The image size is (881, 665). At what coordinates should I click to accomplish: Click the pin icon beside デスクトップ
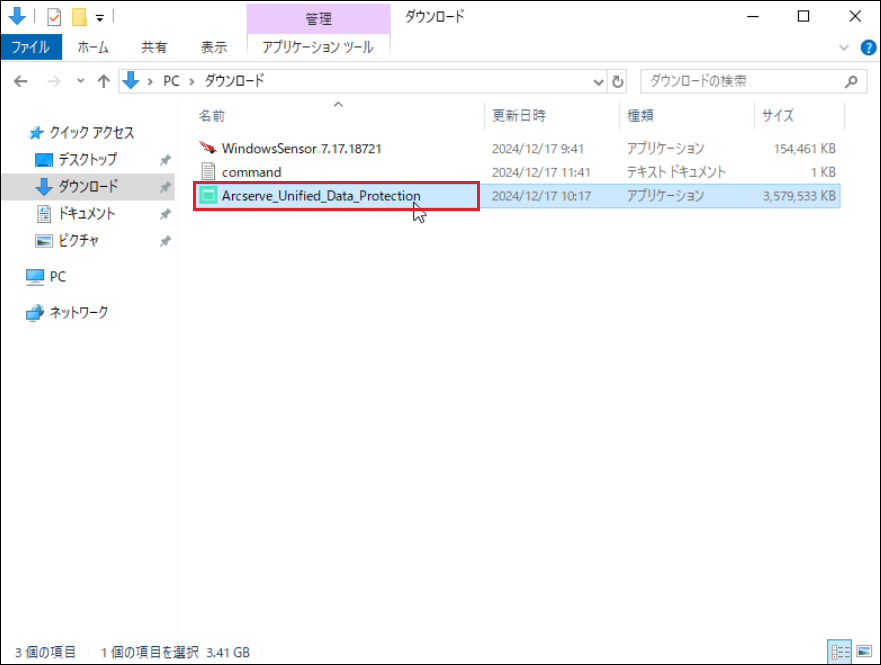point(165,160)
